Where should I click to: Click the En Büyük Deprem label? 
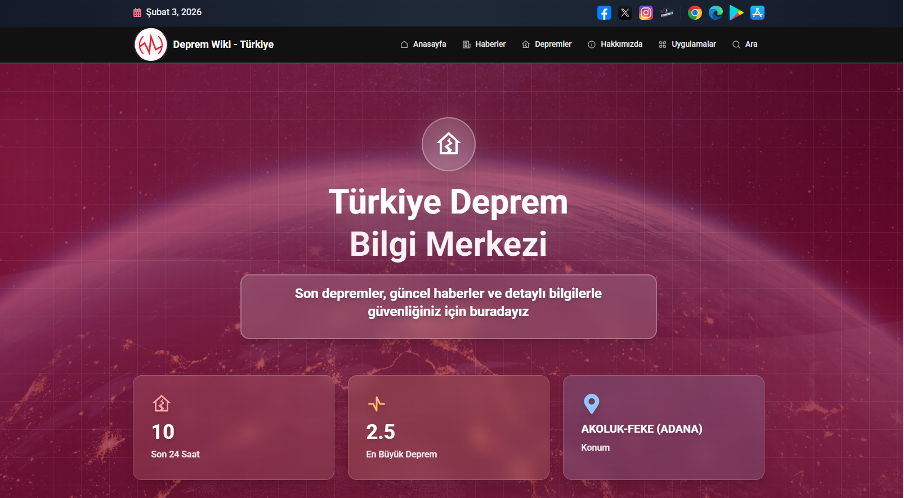[x=401, y=454]
